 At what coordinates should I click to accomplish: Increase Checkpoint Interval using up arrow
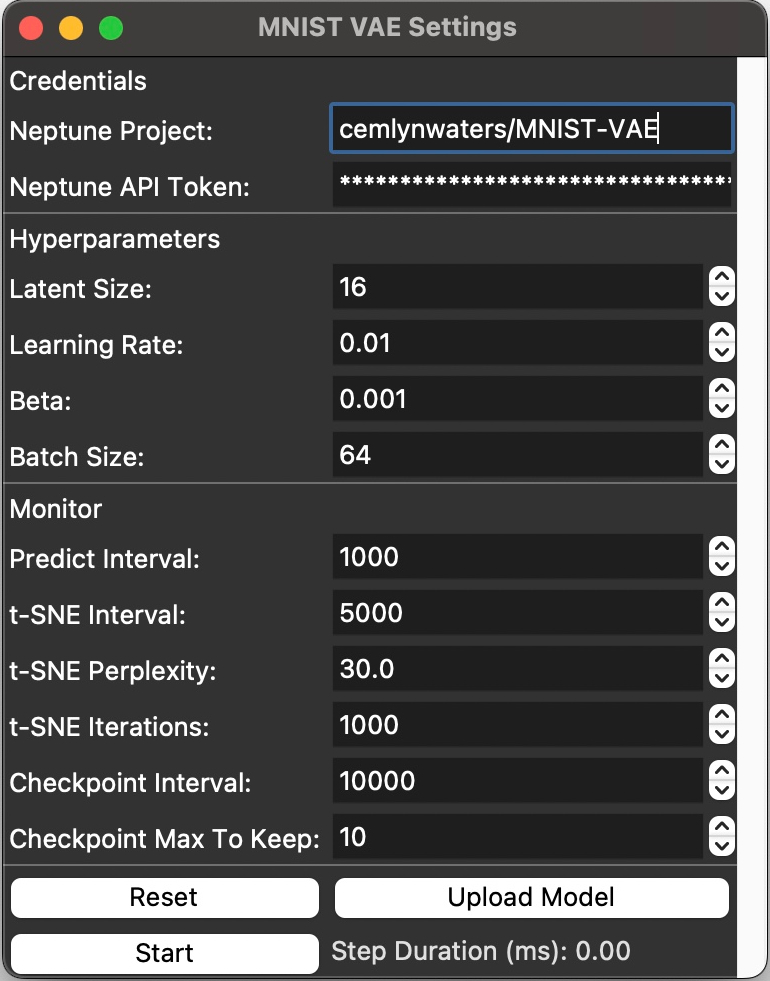pyautogui.click(x=722, y=771)
